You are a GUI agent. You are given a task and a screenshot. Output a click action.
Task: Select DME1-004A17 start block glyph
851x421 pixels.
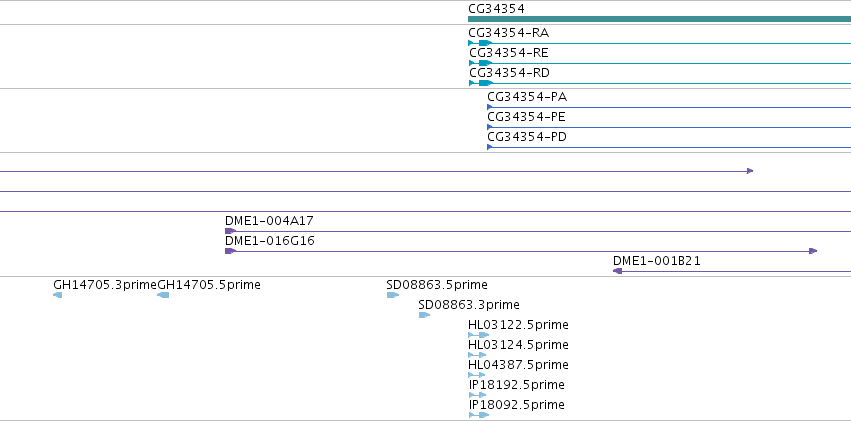click(230, 231)
